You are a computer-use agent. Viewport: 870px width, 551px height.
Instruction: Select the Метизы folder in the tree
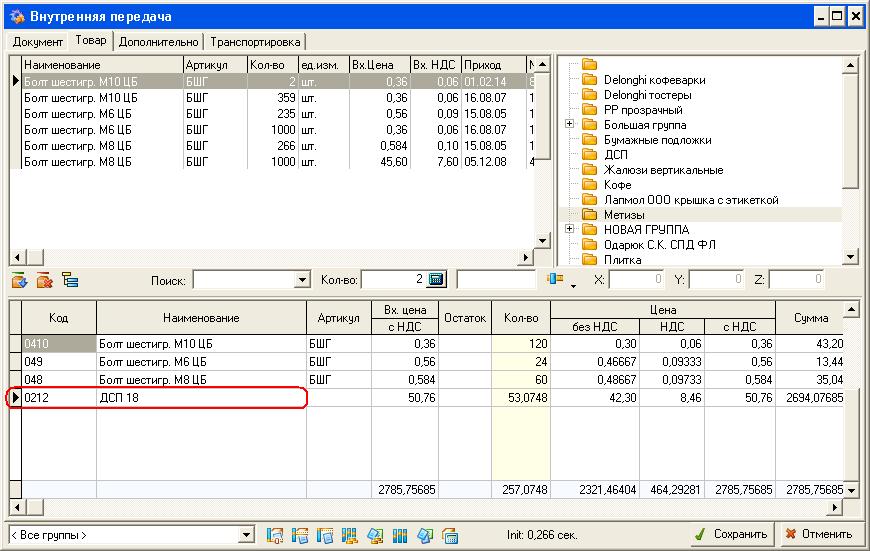(624, 215)
